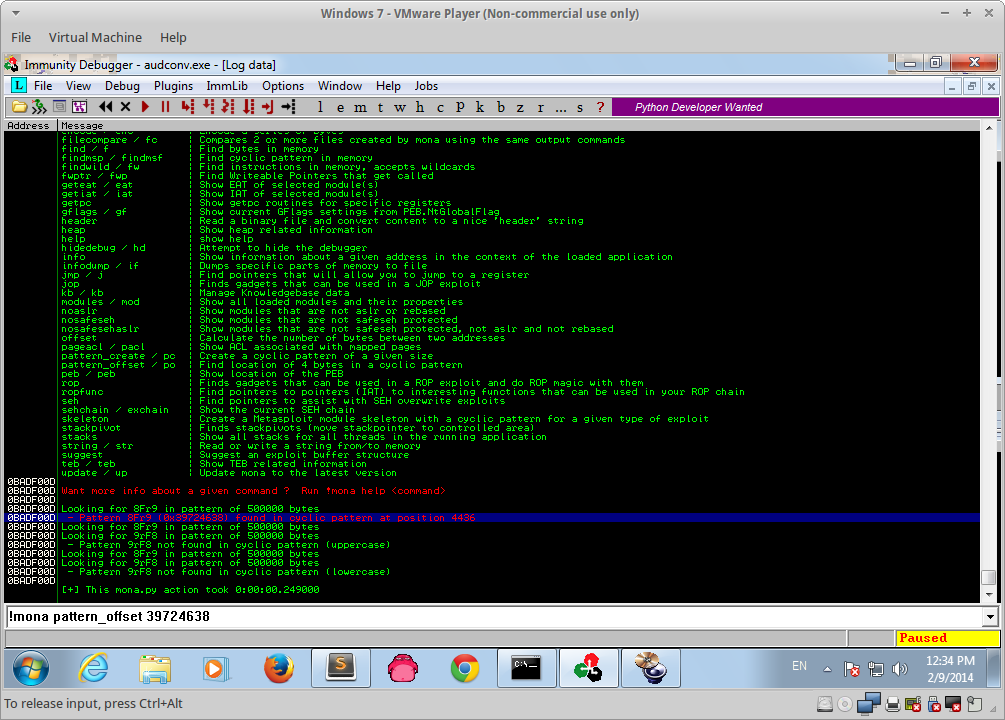The width and height of the screenshot is (1005, 720).
Task: Open Command Prompt taskbar item
Action: pos(527,667)
